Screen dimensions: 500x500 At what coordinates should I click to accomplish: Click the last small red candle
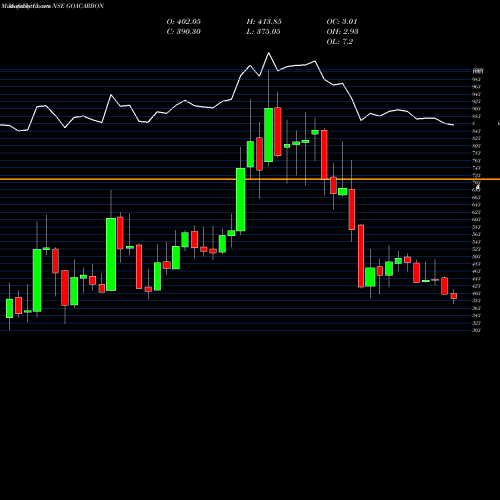tap(453, 296)
